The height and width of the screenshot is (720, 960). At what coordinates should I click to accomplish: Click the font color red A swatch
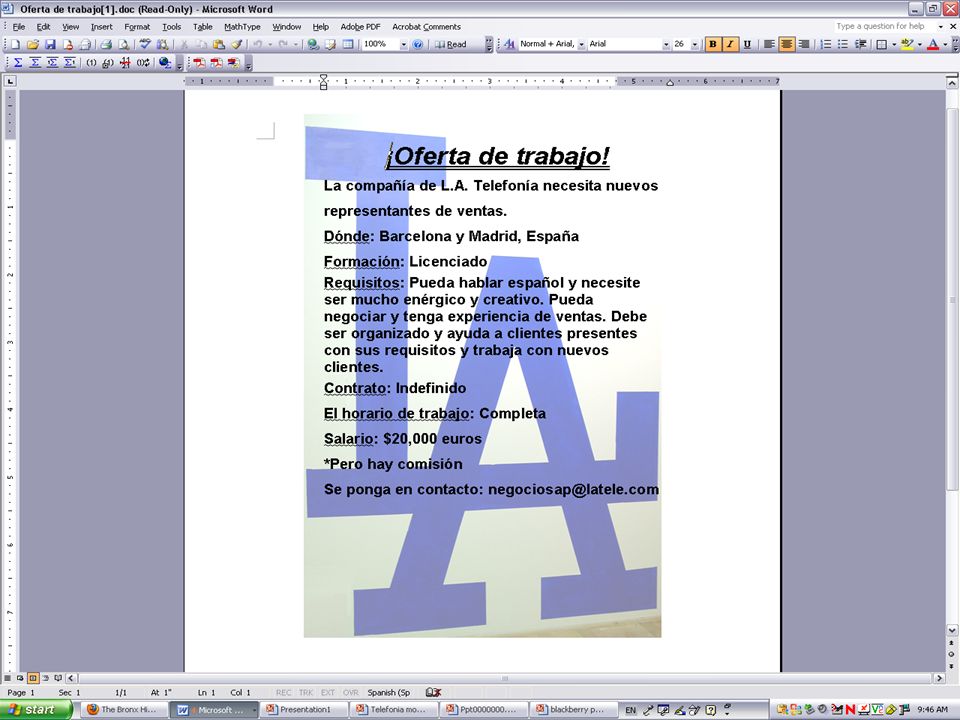(933, 44)
